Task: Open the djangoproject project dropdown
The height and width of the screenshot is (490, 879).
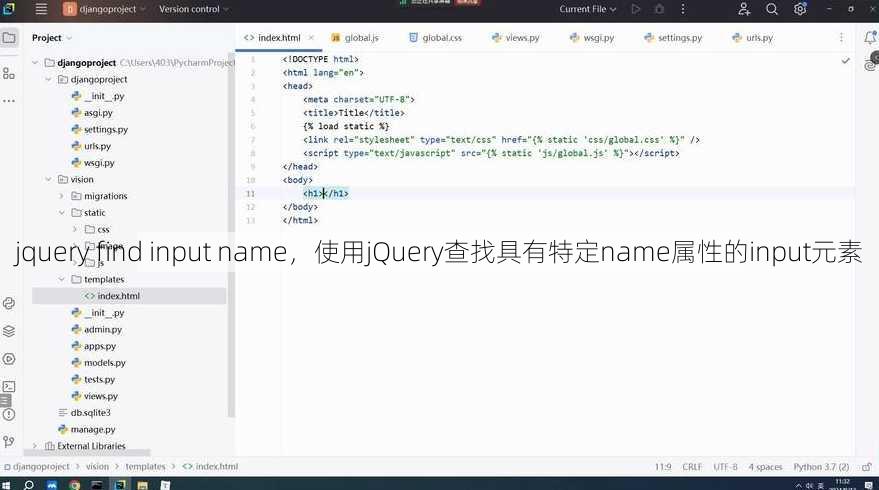Action: 104,9
